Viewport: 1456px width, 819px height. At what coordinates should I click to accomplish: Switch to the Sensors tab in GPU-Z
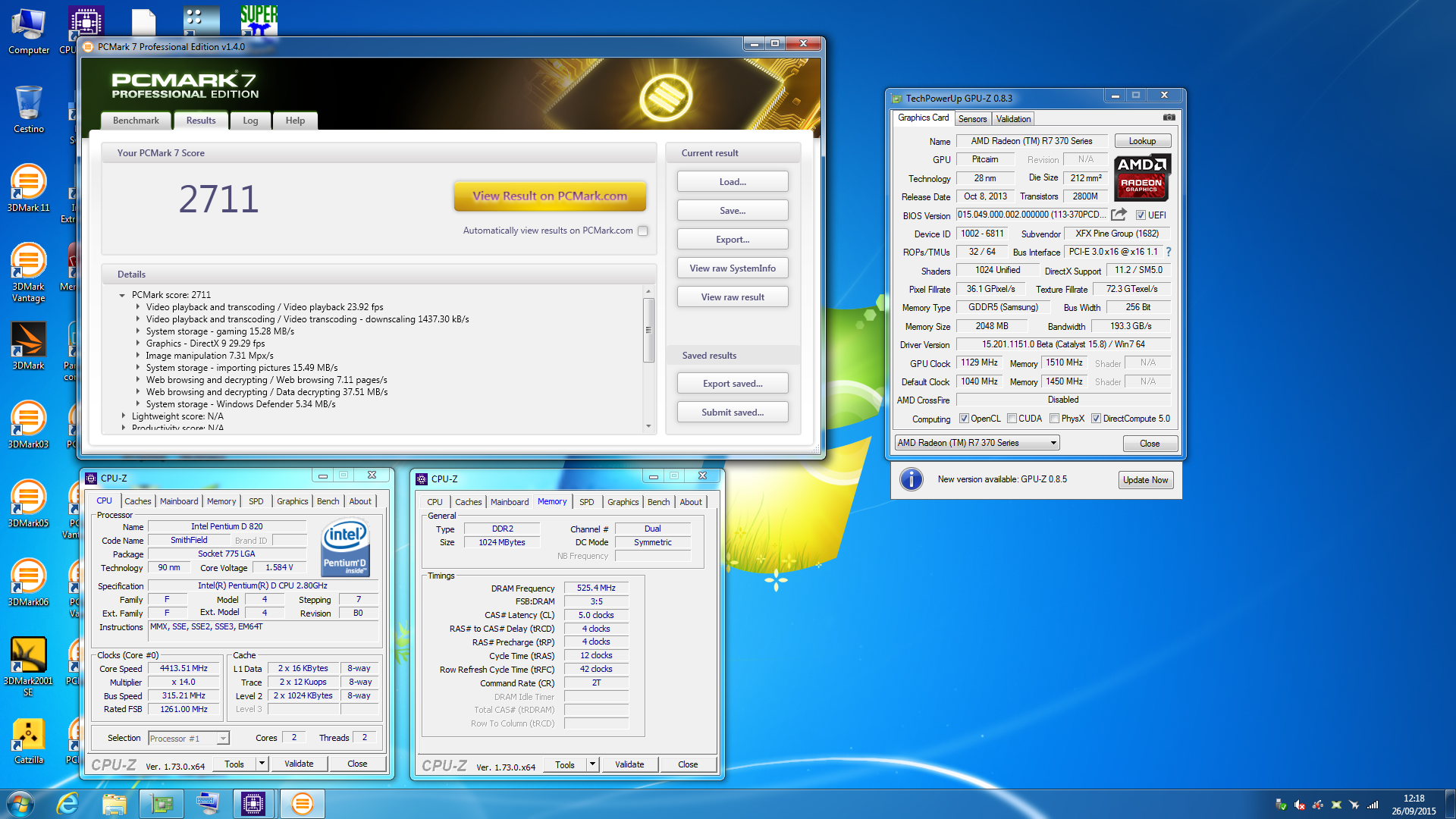click(x=972, y=119)
